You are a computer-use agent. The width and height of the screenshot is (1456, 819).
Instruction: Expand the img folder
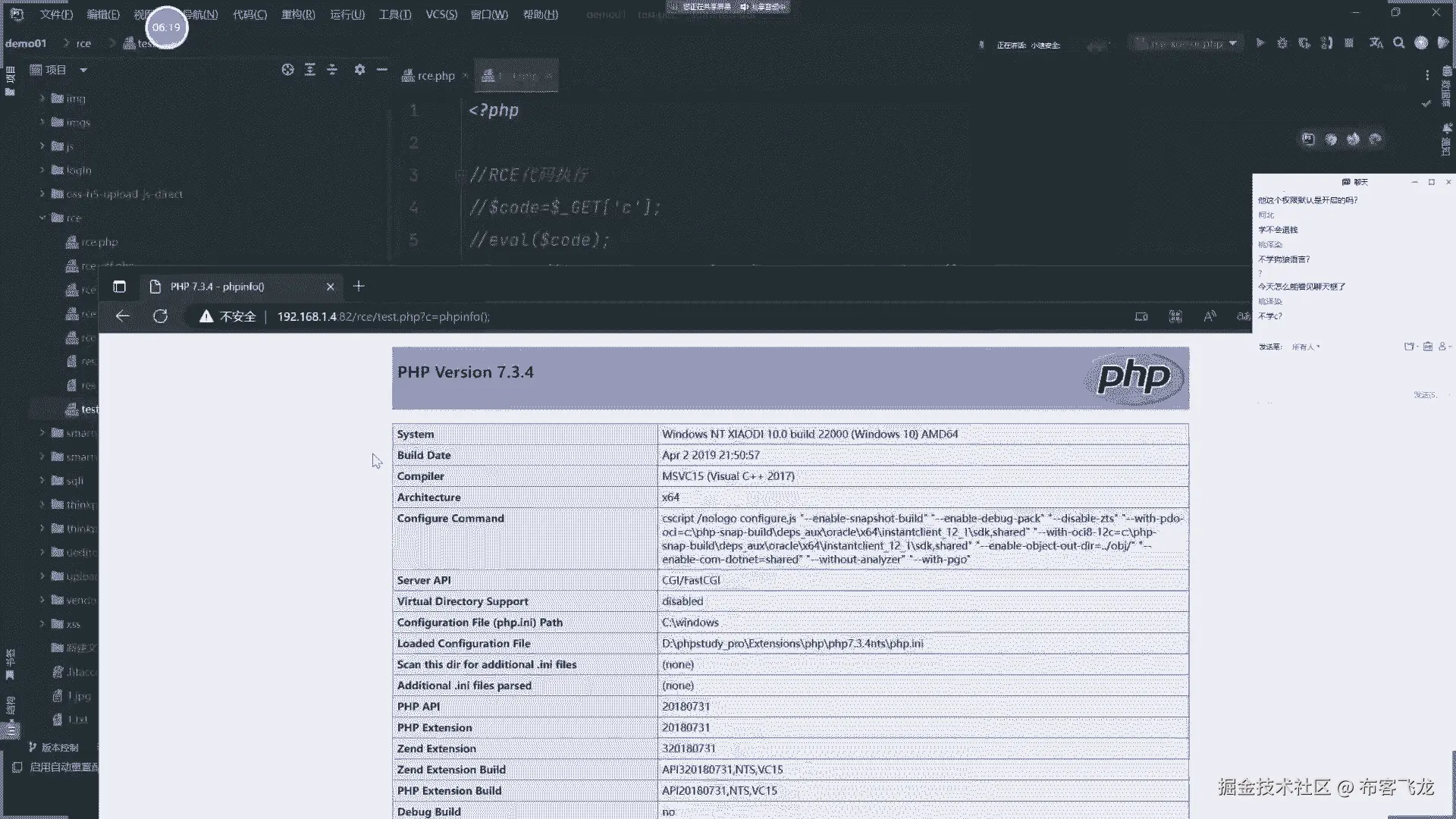coord(42,99)
